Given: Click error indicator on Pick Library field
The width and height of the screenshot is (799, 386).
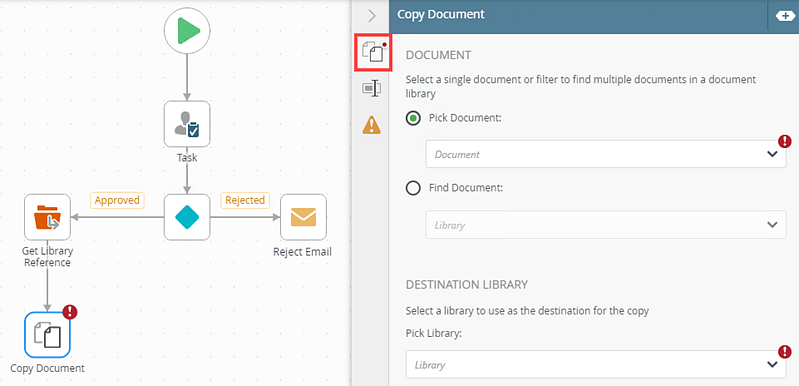Looking at the screenshot, I should coord(785,351).
